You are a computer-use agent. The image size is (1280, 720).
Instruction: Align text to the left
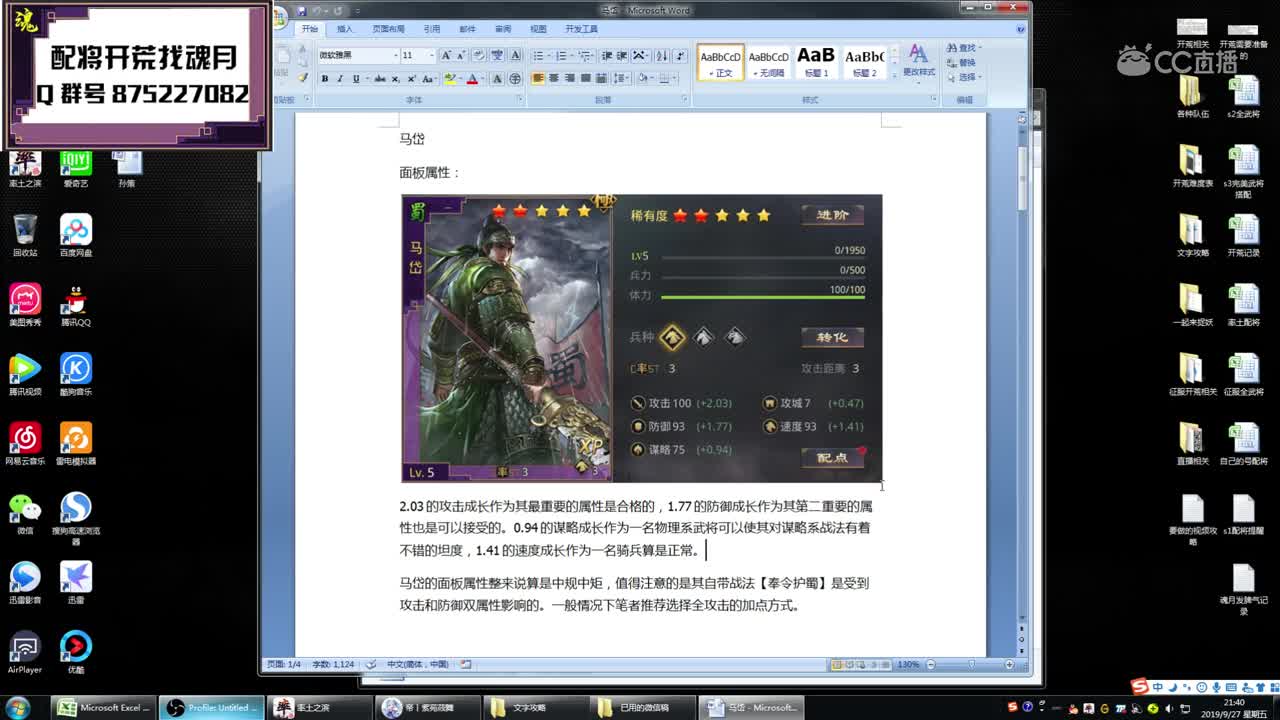pos(538,79)
